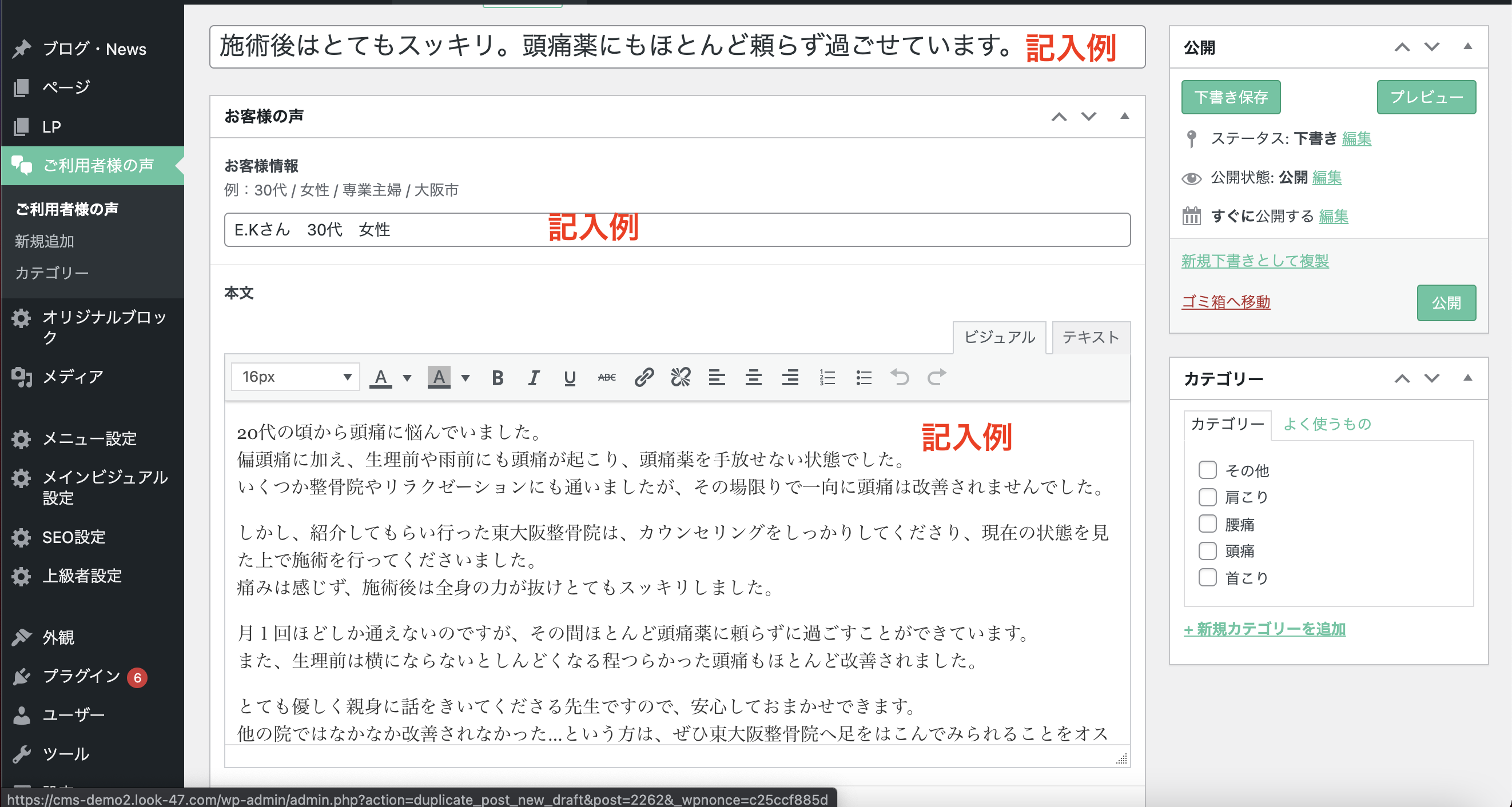Click the 下書き保存 button
Viewport: 1512px width, 807px height.
pos(1230,97)
